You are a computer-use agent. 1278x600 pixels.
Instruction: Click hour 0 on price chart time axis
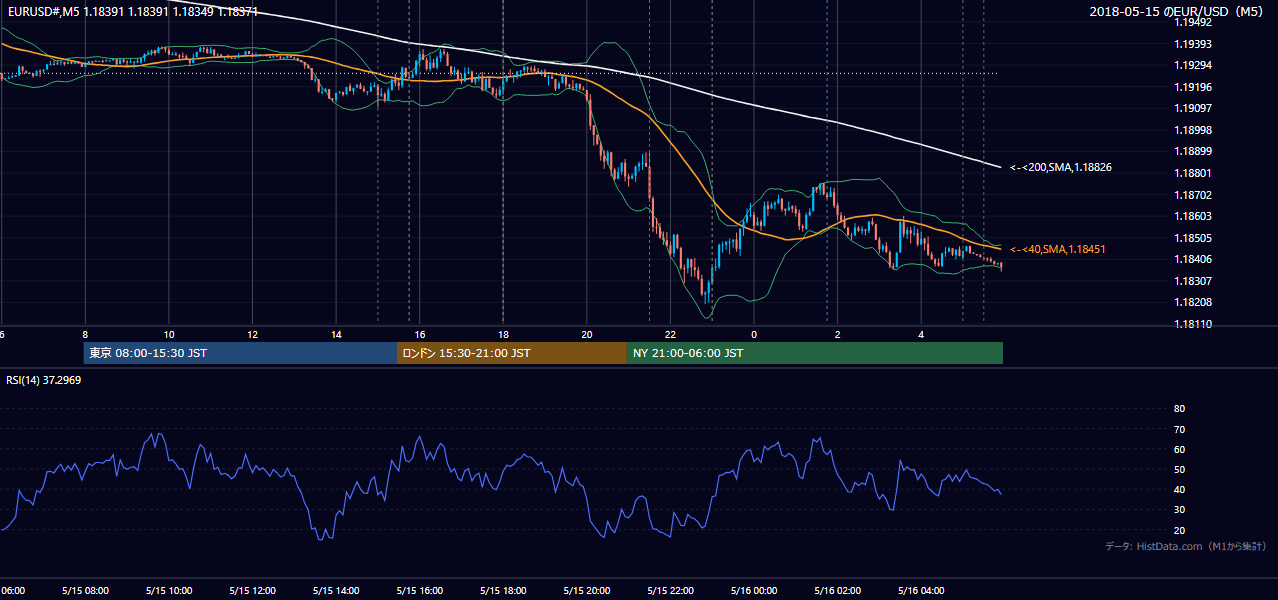pyautogui.click(x=754, y=334)
